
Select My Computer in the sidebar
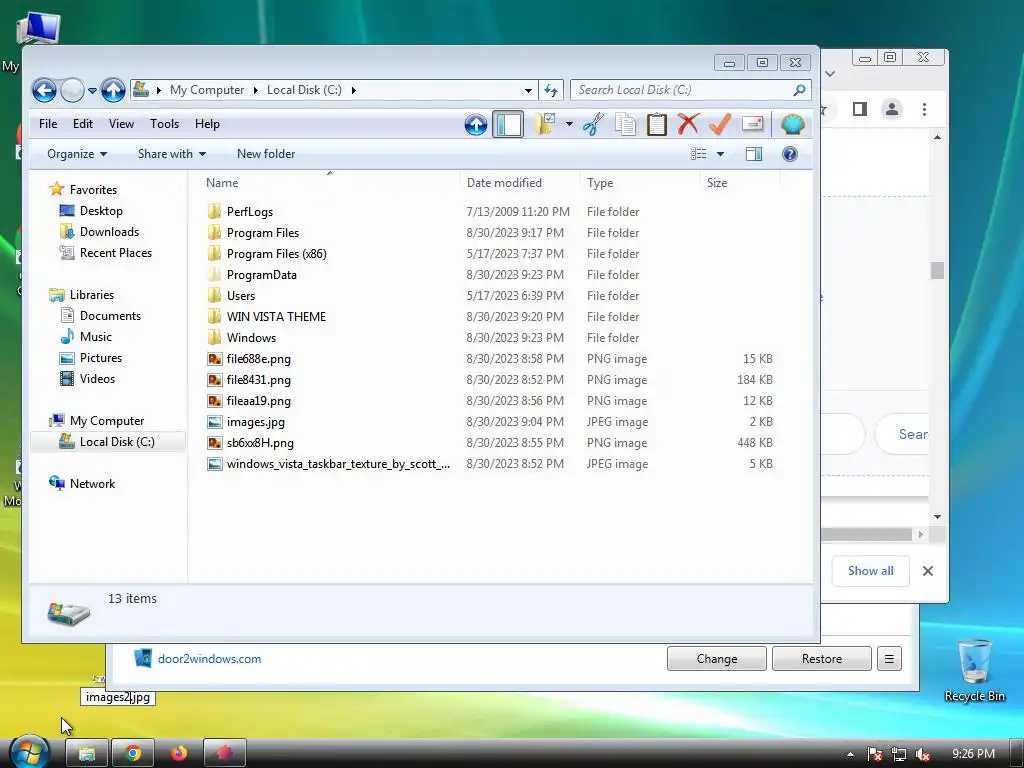click(97, 421)
